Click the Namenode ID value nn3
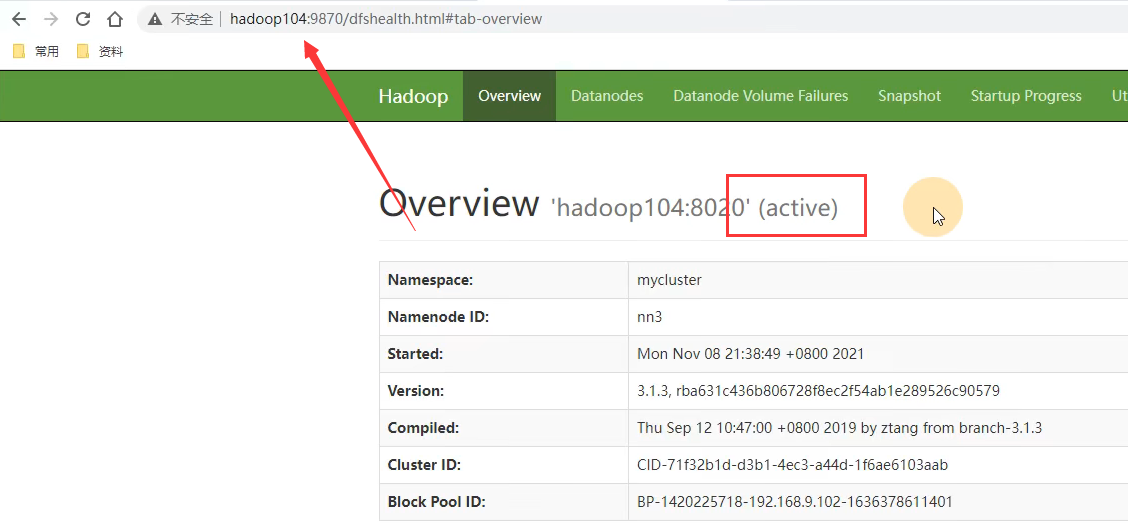 650,317
